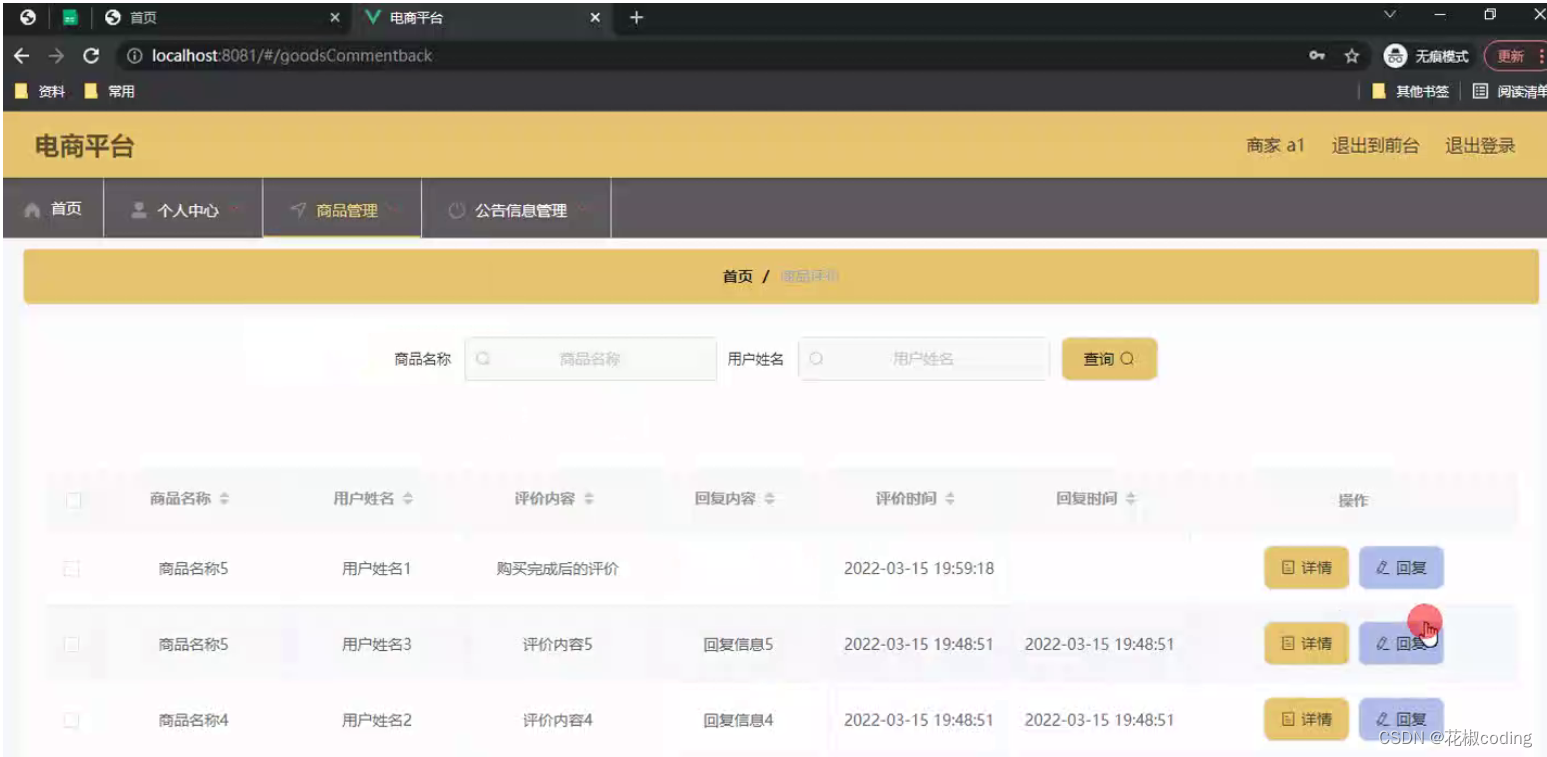This screenshot has width=1547, height=757.
Task: Click the 退出登录 link
Action: [x=1480, y=145]
